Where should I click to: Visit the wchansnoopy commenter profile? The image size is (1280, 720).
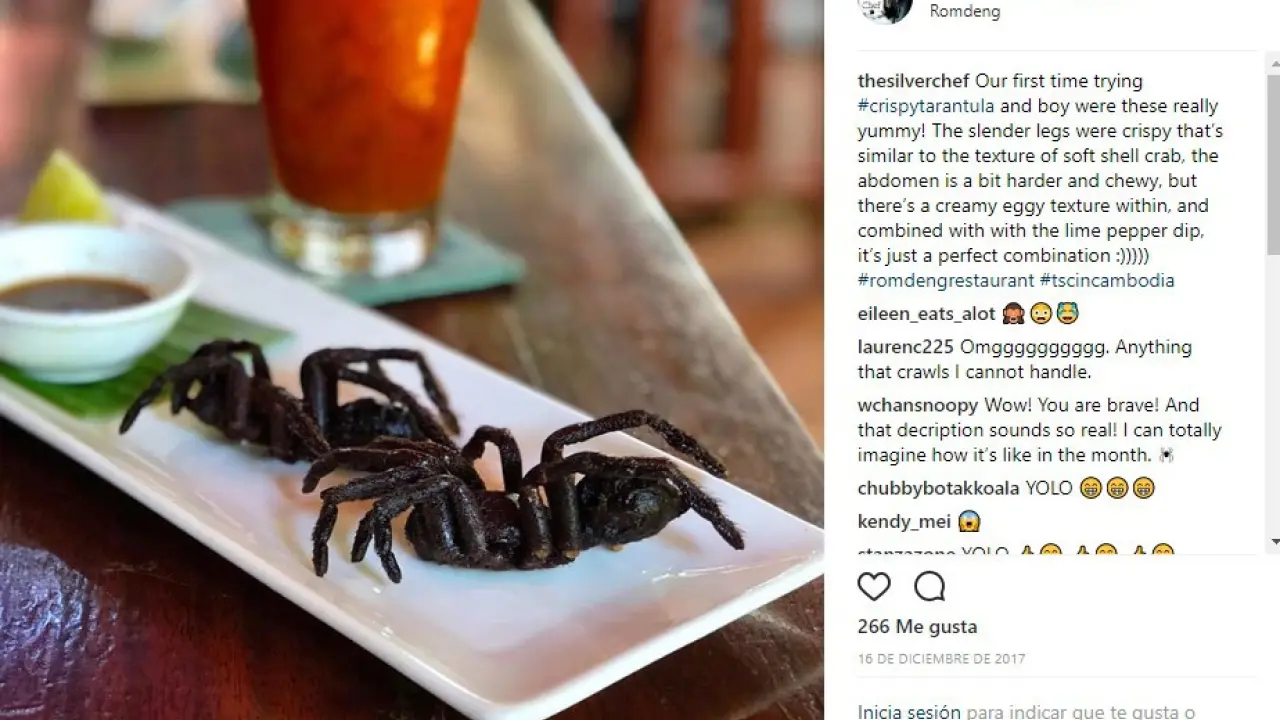click(918, 406)
